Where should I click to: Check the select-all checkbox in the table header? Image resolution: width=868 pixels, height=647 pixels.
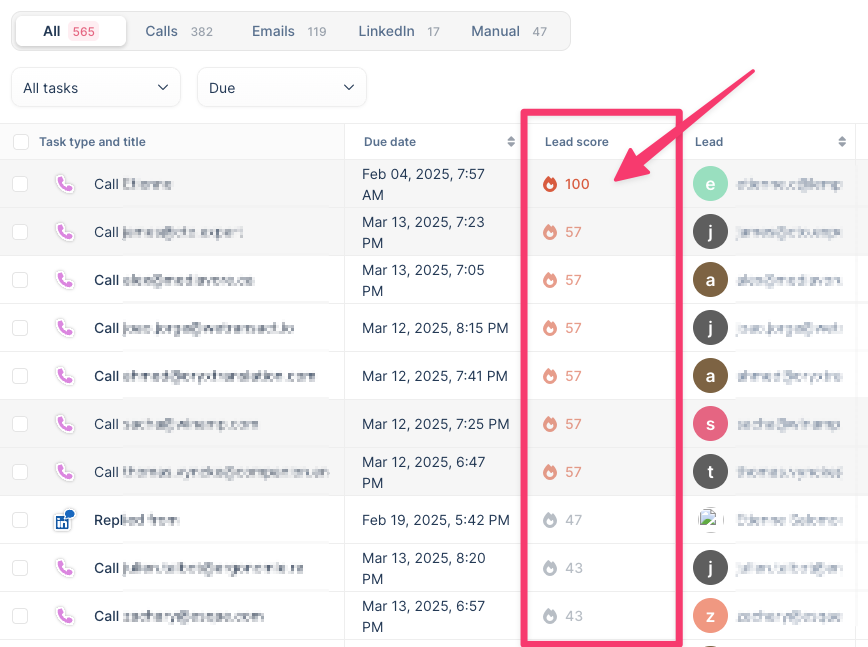pyautogui.click(x=19, y=143)
